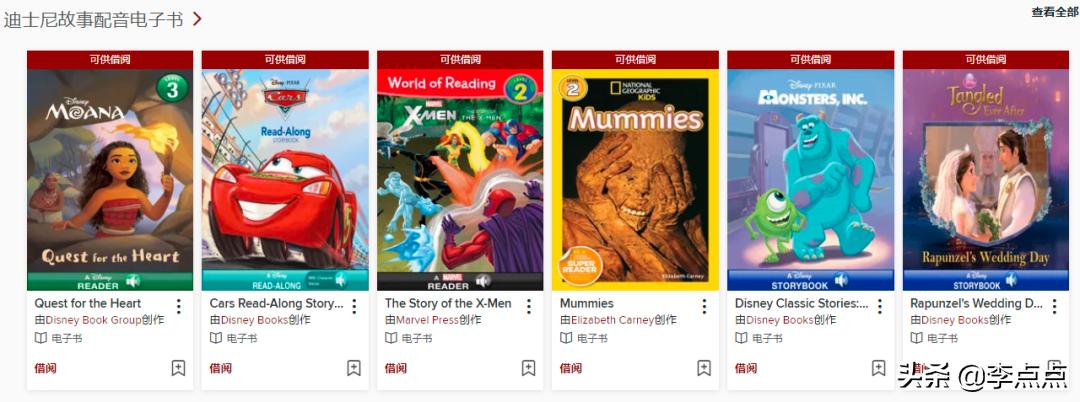This screenshot has width=1080, height=402.
Task: Open more options for Rapunzel's Wedding Day
Action: click(x=1054, y=306)
